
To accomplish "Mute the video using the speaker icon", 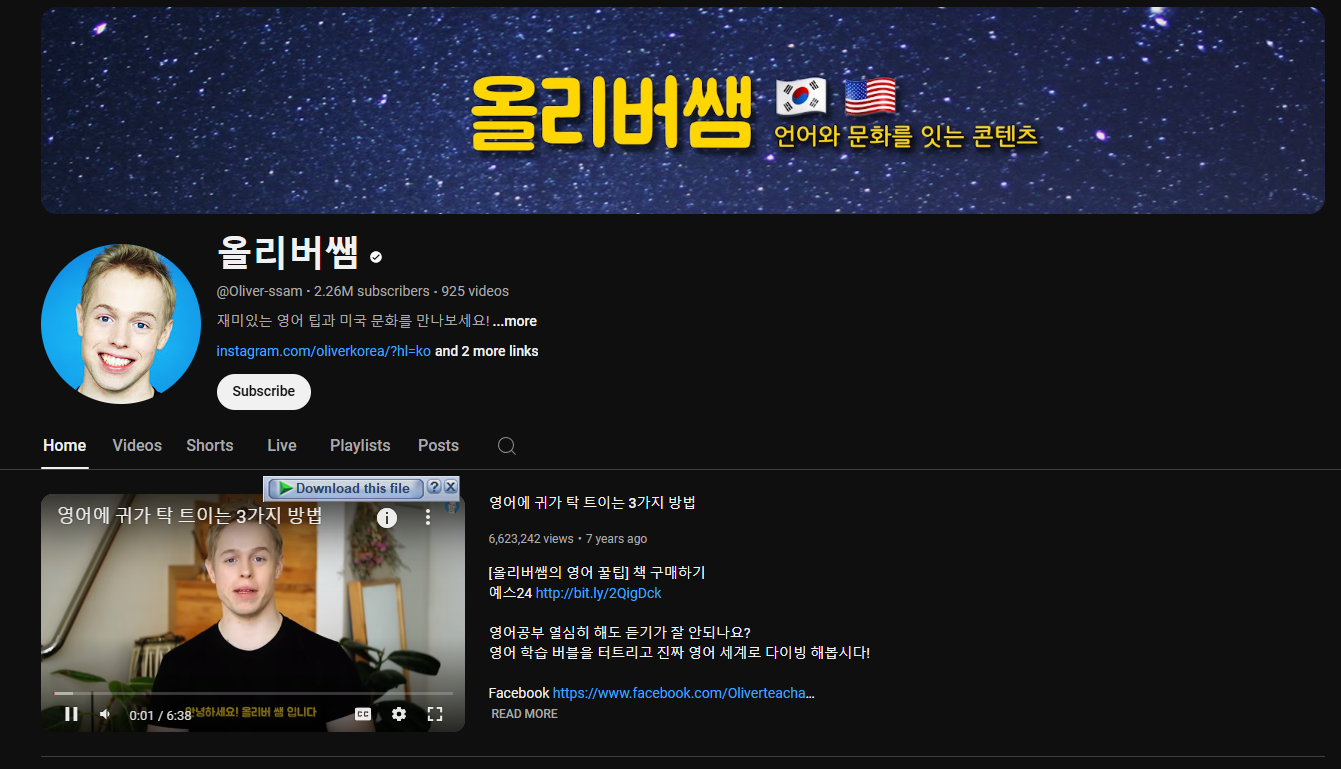I will pyautogui.click(x=105, y=714).
